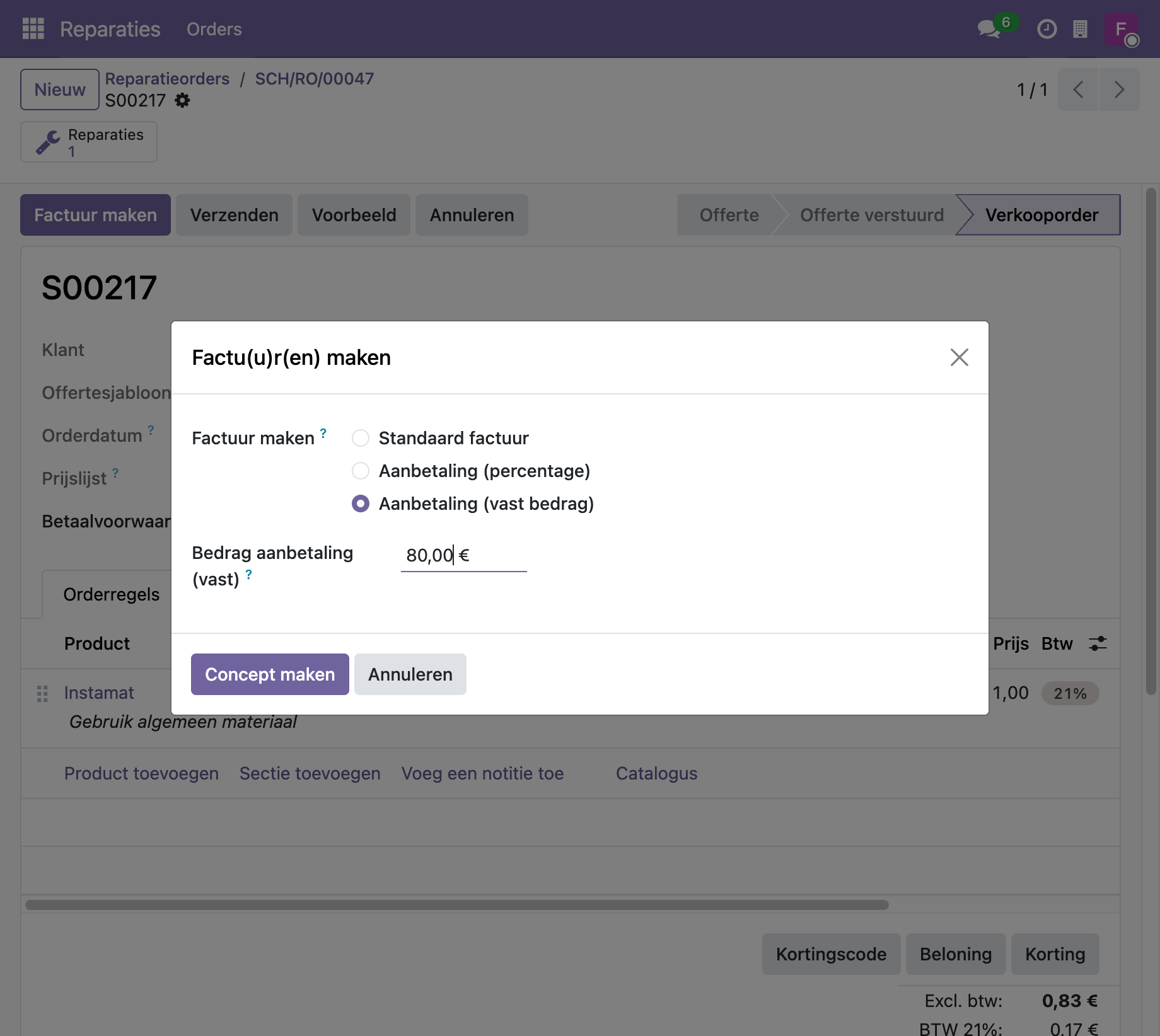Open Reparatieorders breadcrumb link

167,79
